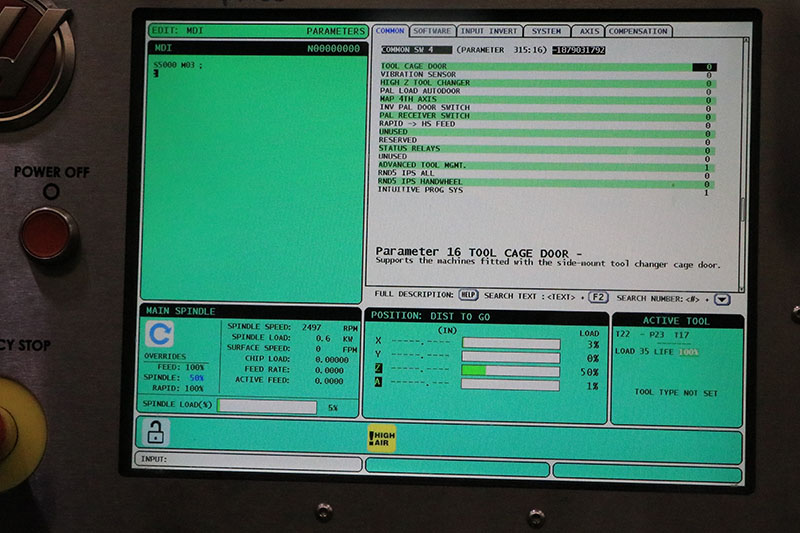Click the A axis load bar
Image resolution: width=800 pixels, height=533 pixels.
[510, 385]
